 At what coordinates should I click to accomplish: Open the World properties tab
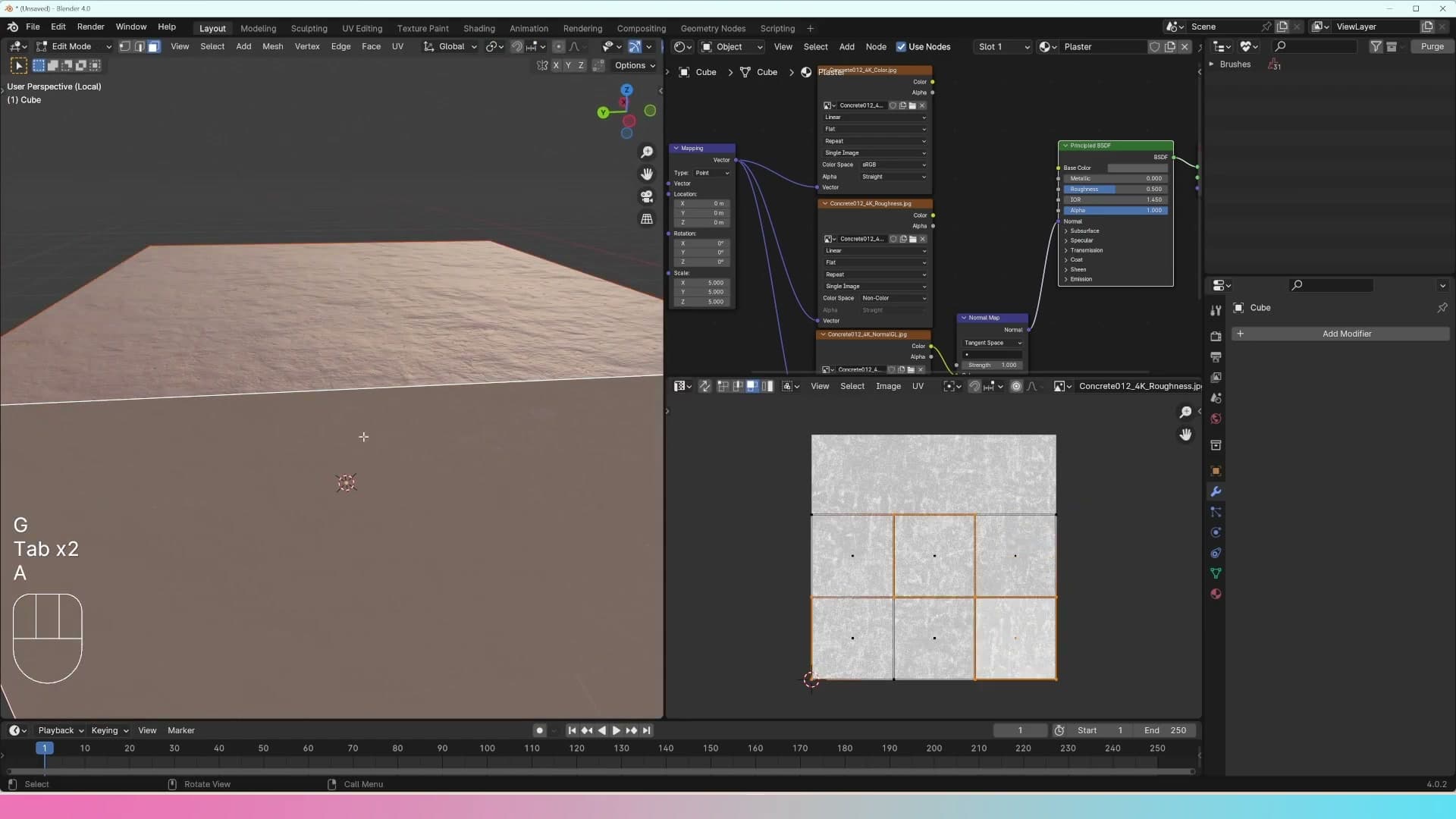(1216, 419)
